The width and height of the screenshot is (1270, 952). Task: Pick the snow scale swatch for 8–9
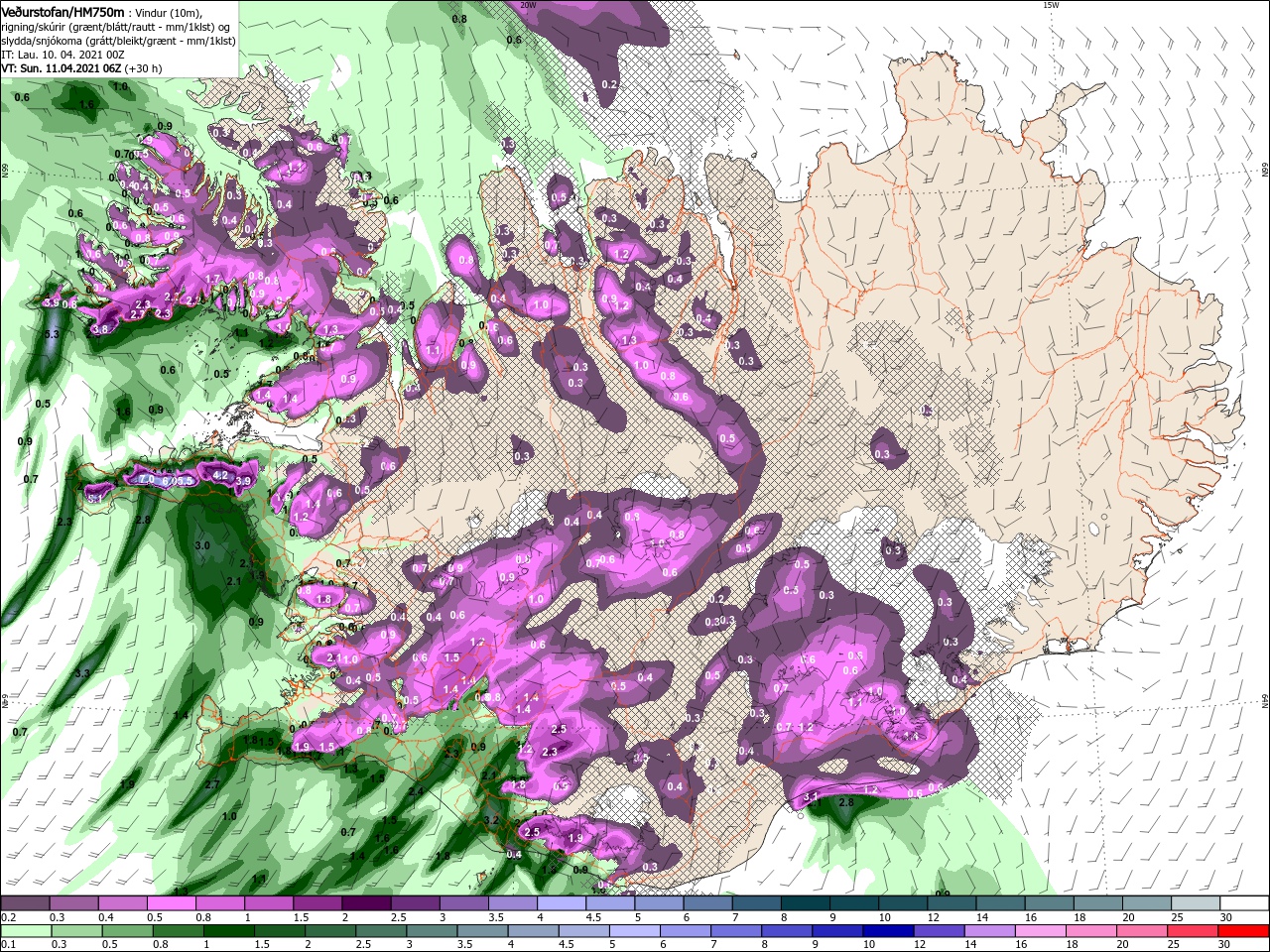[805, 904]
